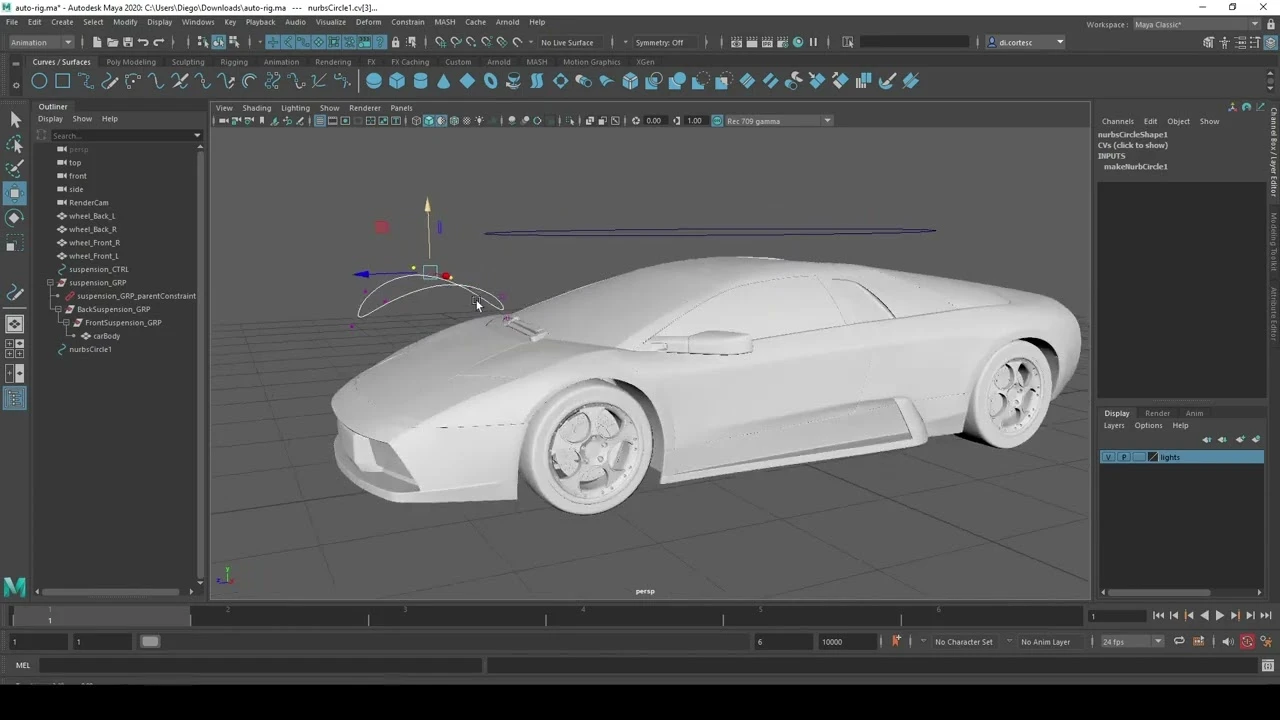Toggle the view panel grid display icon
The width and height of the screenshot is (1280, 720).
coord(319,121)
